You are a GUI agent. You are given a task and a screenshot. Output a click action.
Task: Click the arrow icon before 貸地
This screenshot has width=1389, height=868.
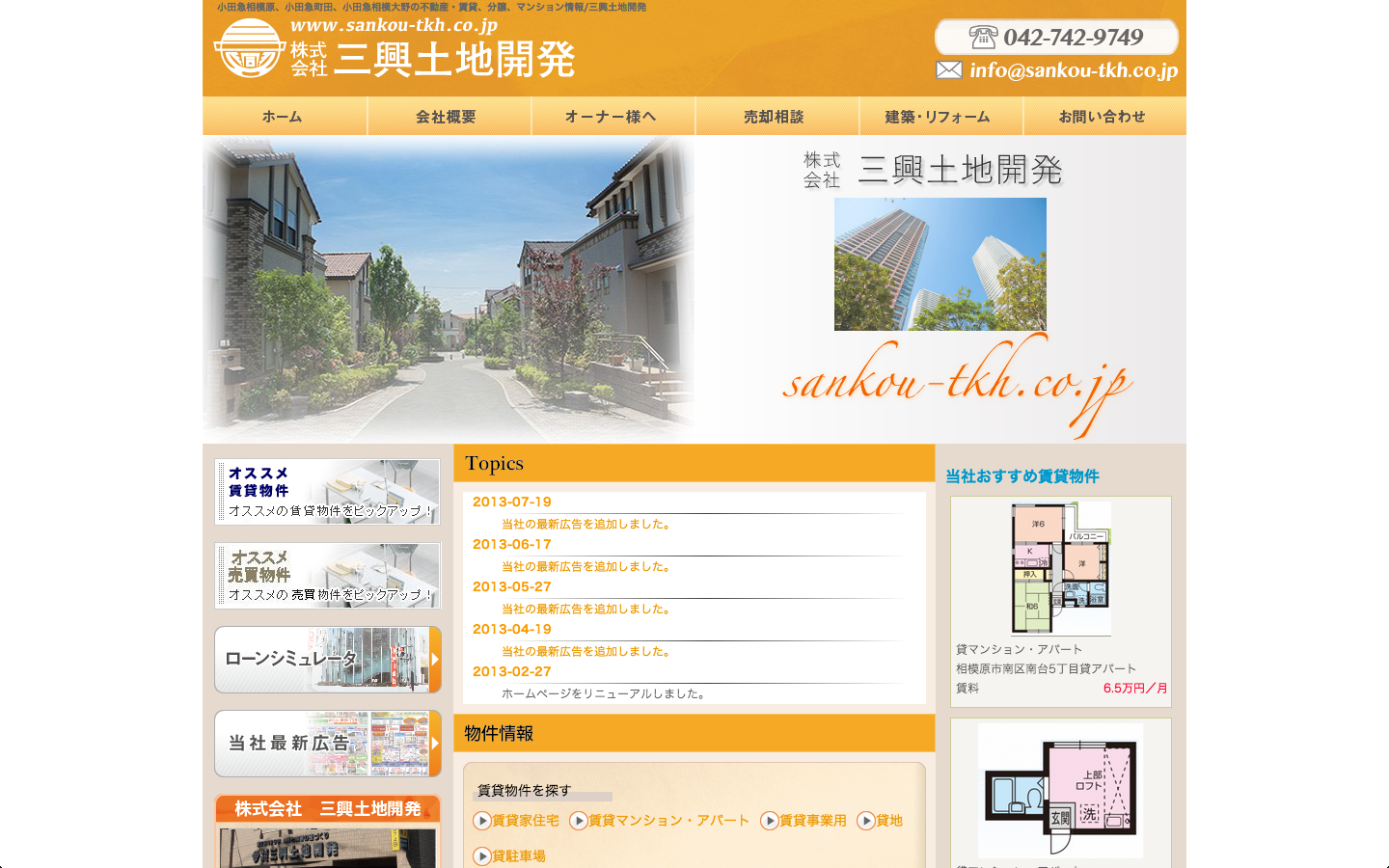[x=866, y=821]
